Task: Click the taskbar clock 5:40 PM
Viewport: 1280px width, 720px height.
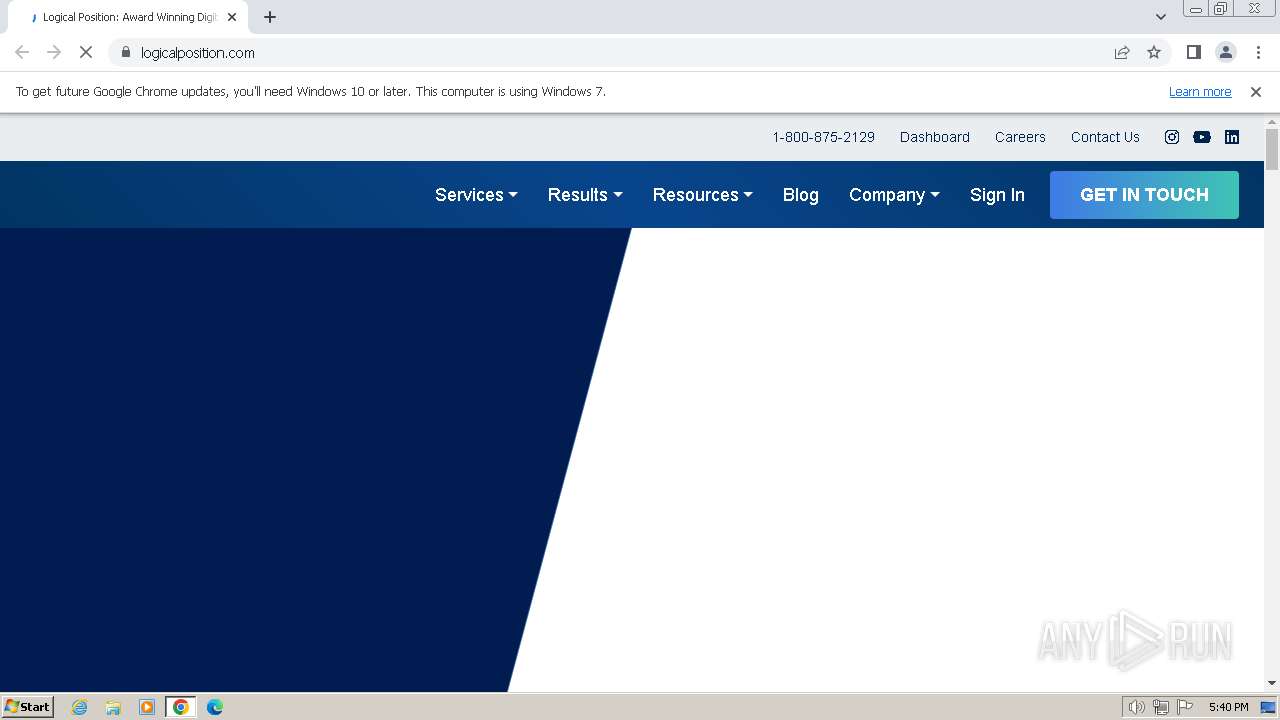Action: (1228, 707)
